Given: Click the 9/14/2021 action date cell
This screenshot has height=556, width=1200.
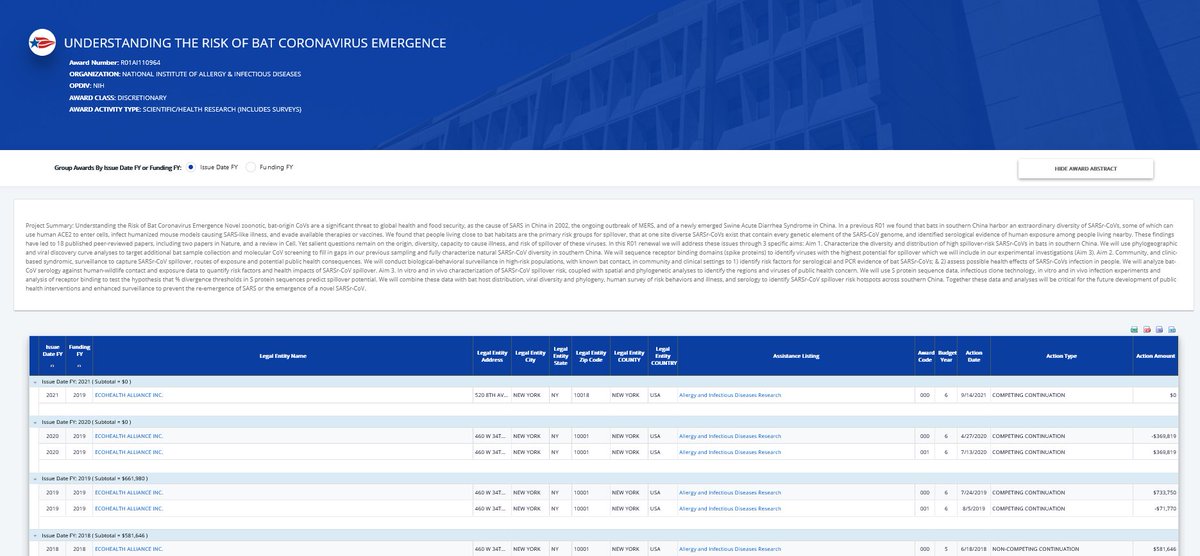Looking at the screenshot, I should pyautogui.click(x=974, y=395).
